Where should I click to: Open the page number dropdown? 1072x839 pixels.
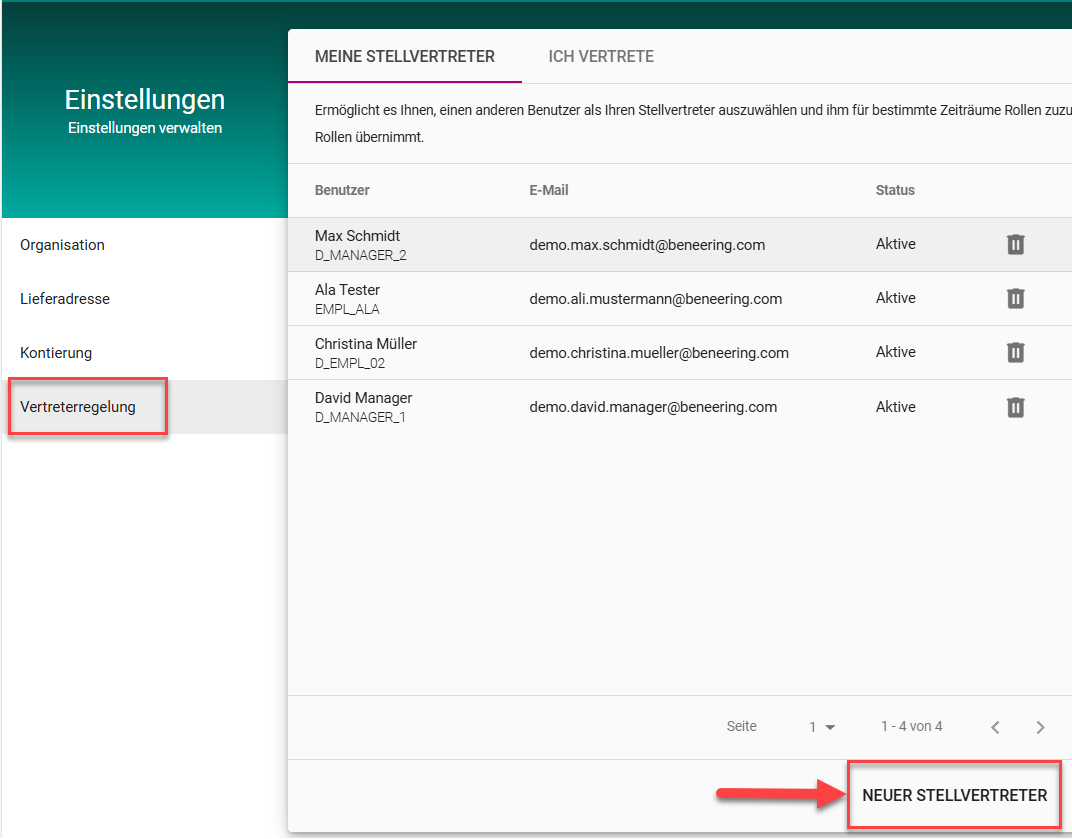822,727
